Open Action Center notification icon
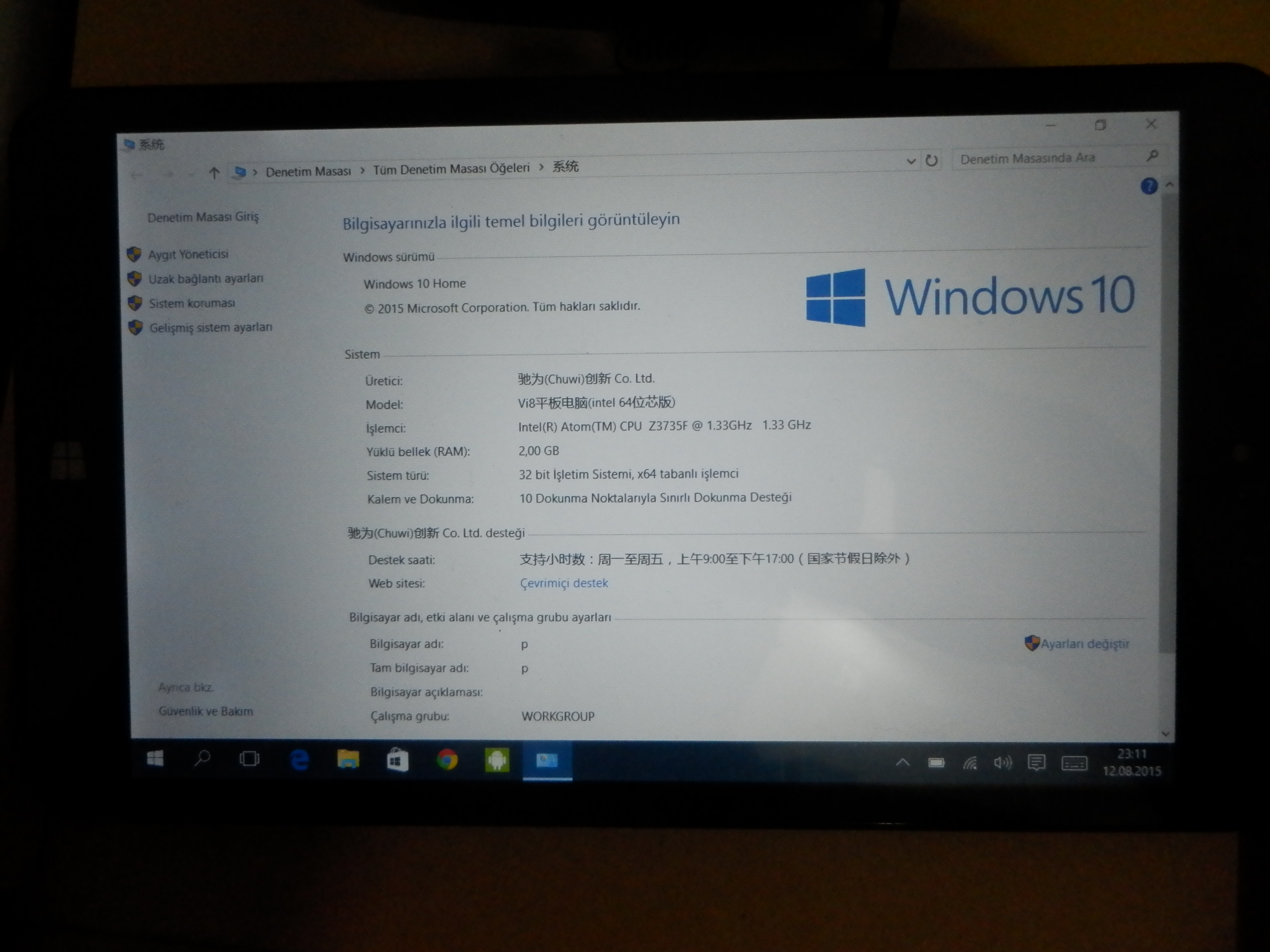This screenshot has width=1270, height=952. click(1036, 763)
